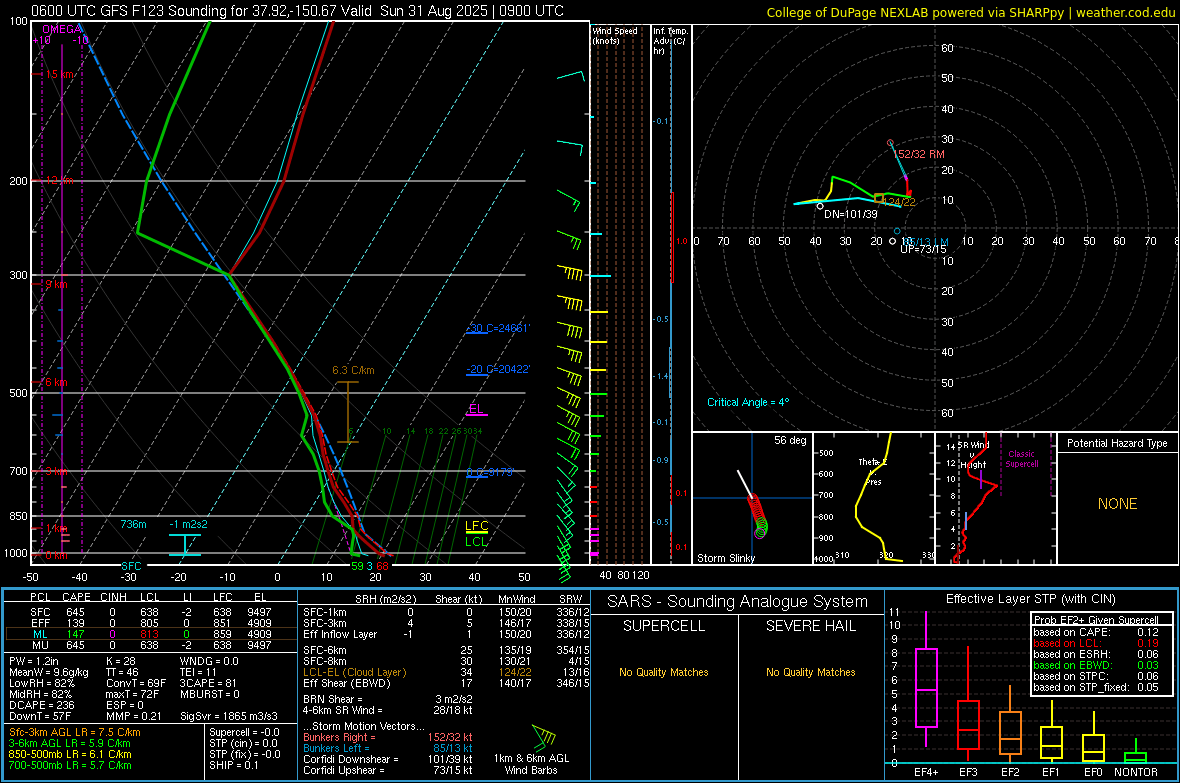1180x783 pixels.
Task: Click the 56 deg slinky tilt value
Action: (789, 440)
